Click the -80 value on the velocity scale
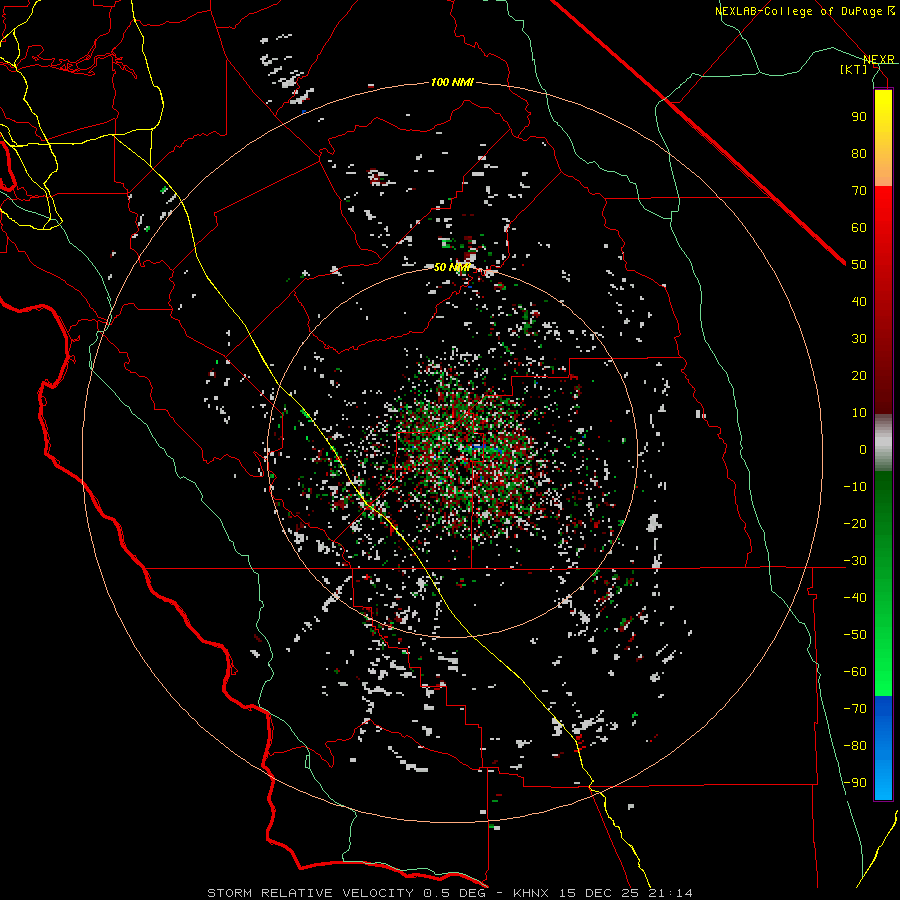This screenshot has width=900, height=900. [x=855, y=746]
